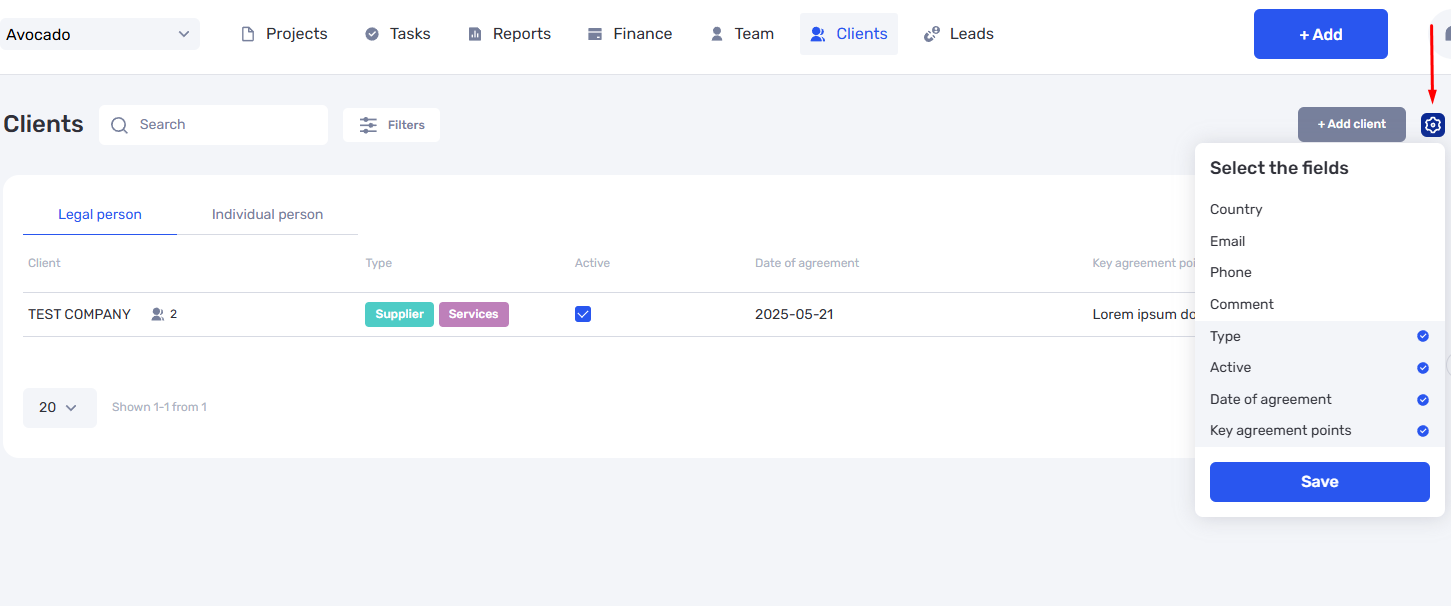Image resolution: width=1451 pixels, height=606 pixels.
Task: Open the table settings gear icon
Action: (1432, 125)
